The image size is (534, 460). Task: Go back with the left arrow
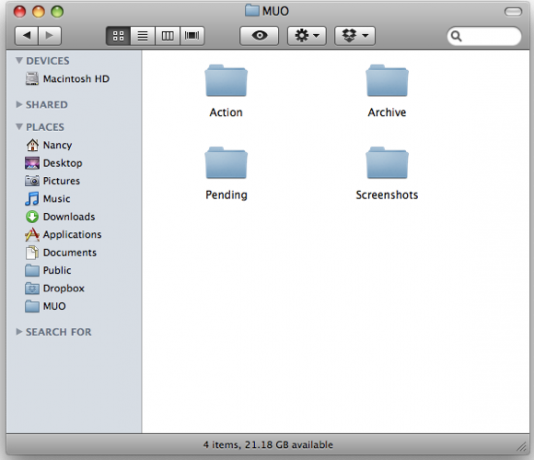[27, 35]
